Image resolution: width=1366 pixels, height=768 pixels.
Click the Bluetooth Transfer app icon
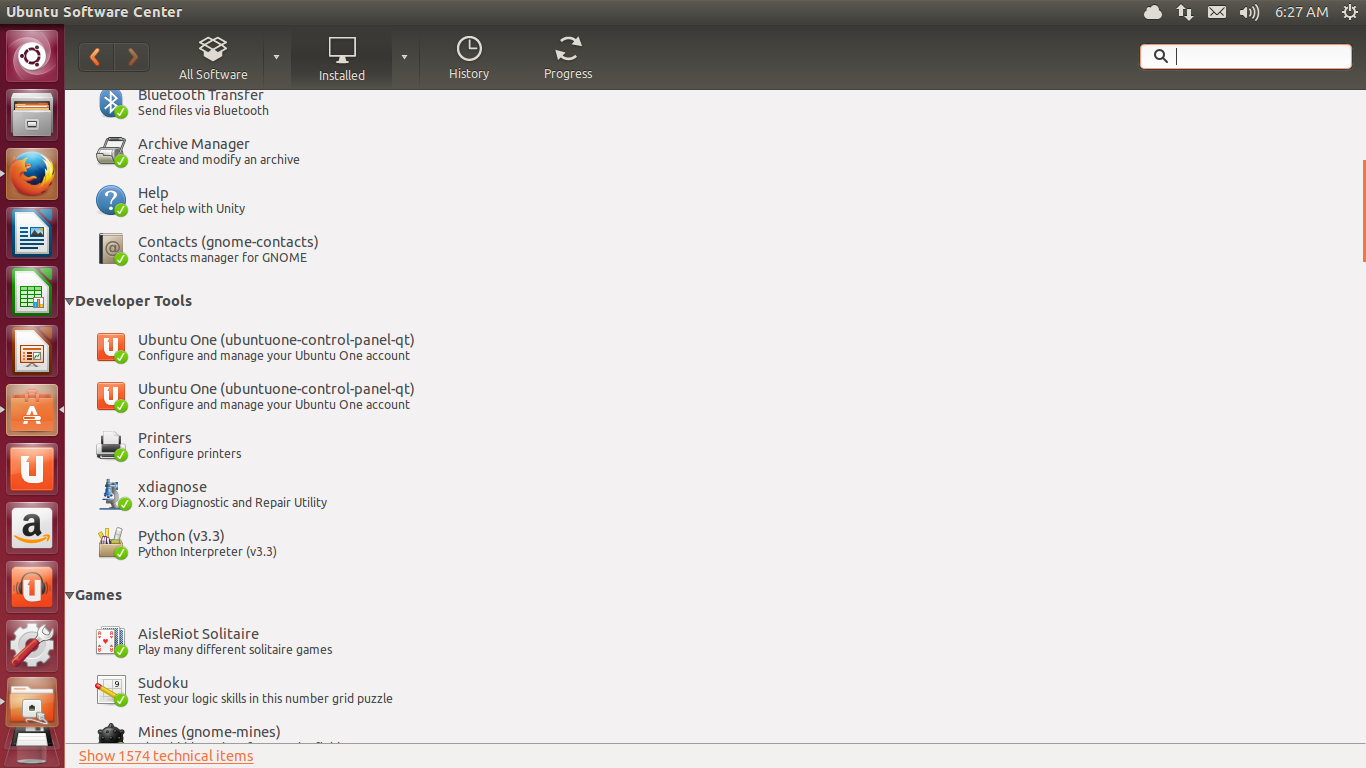(112, 102)
